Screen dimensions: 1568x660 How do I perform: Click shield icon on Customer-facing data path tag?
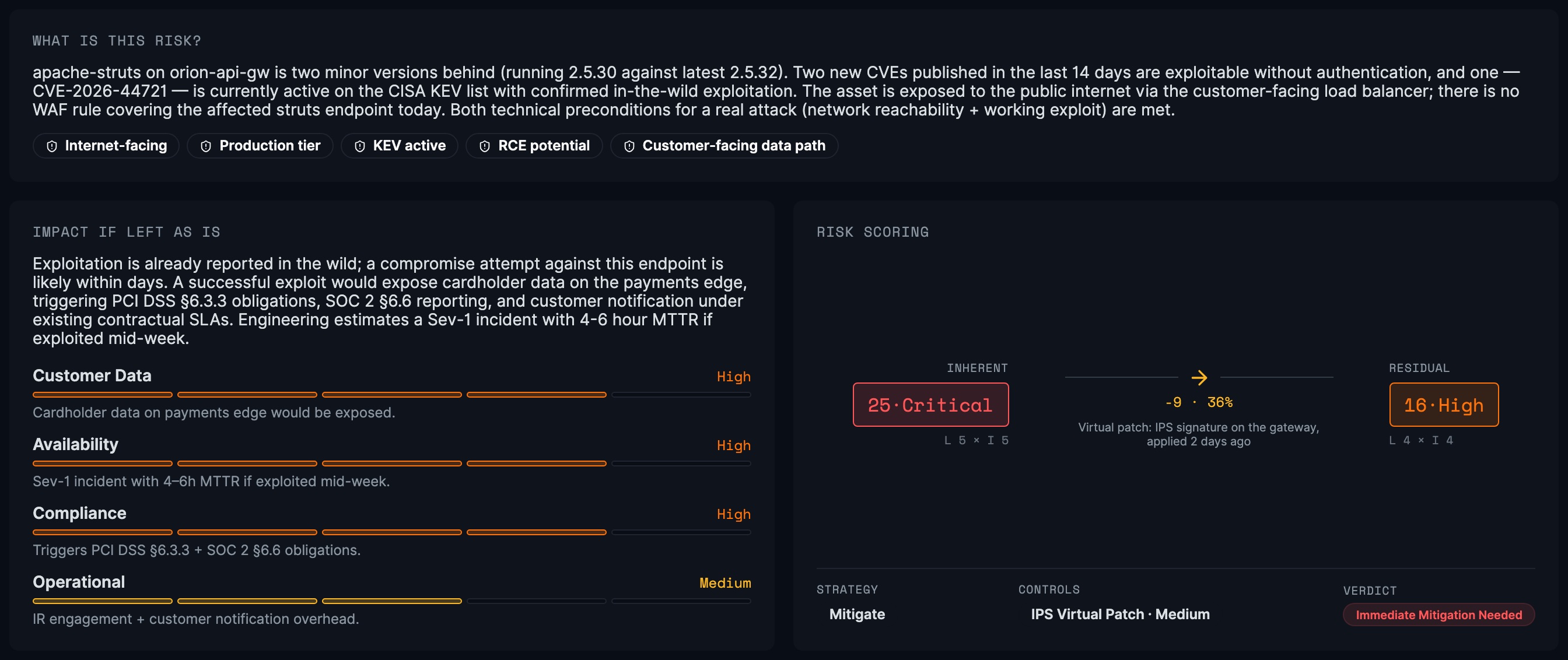[629, 146]
